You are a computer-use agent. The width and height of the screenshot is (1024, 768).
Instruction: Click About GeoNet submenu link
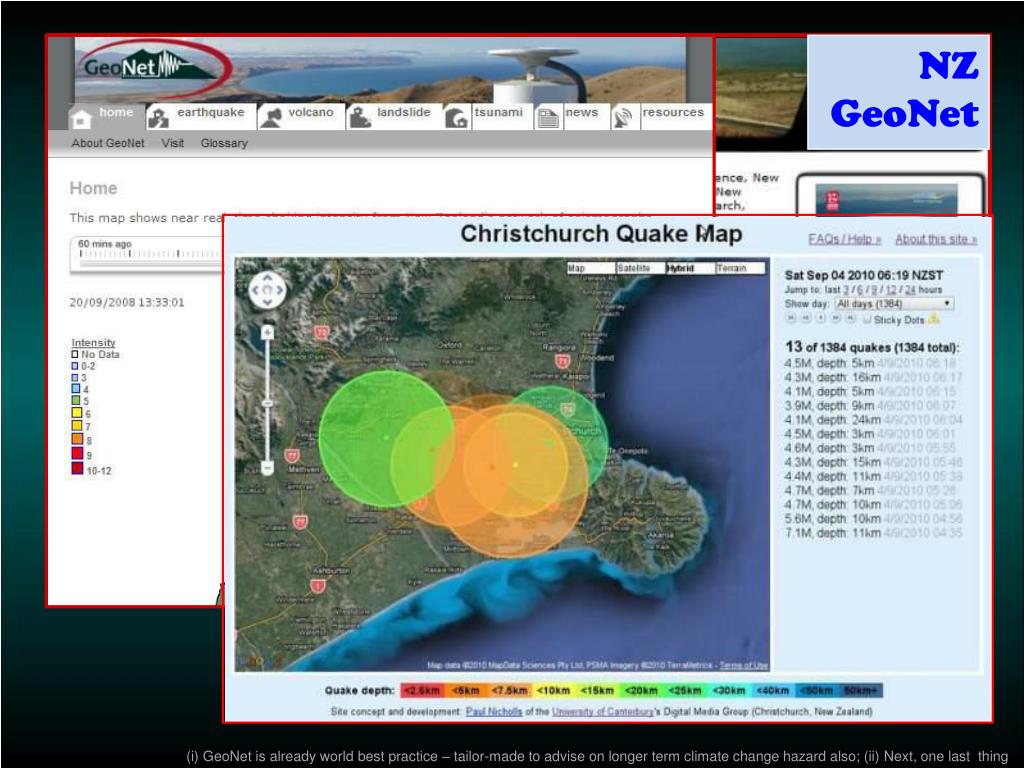coord(108,143)
